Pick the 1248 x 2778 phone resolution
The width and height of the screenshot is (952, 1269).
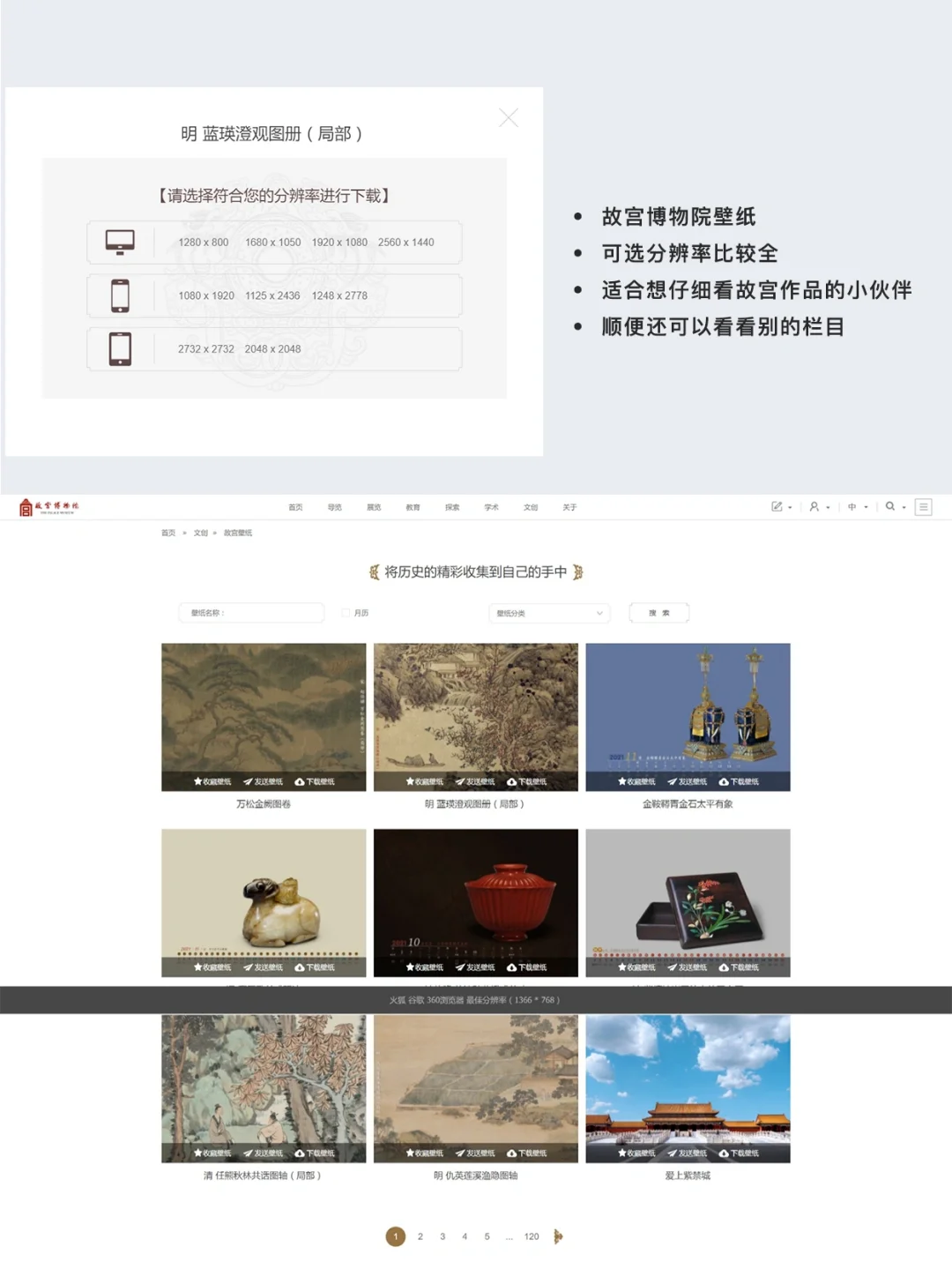coord(339,296)
